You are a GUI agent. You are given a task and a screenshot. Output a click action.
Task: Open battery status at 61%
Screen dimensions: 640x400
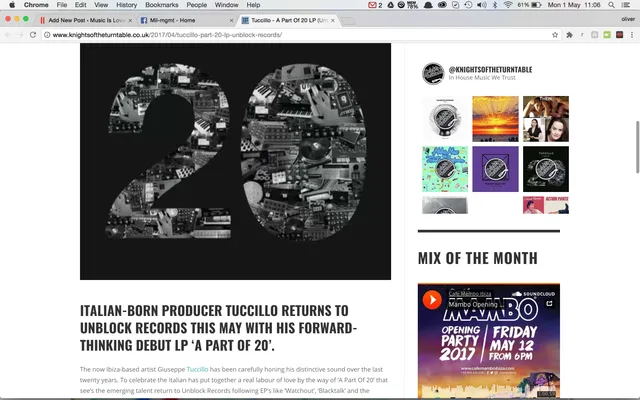529,5
